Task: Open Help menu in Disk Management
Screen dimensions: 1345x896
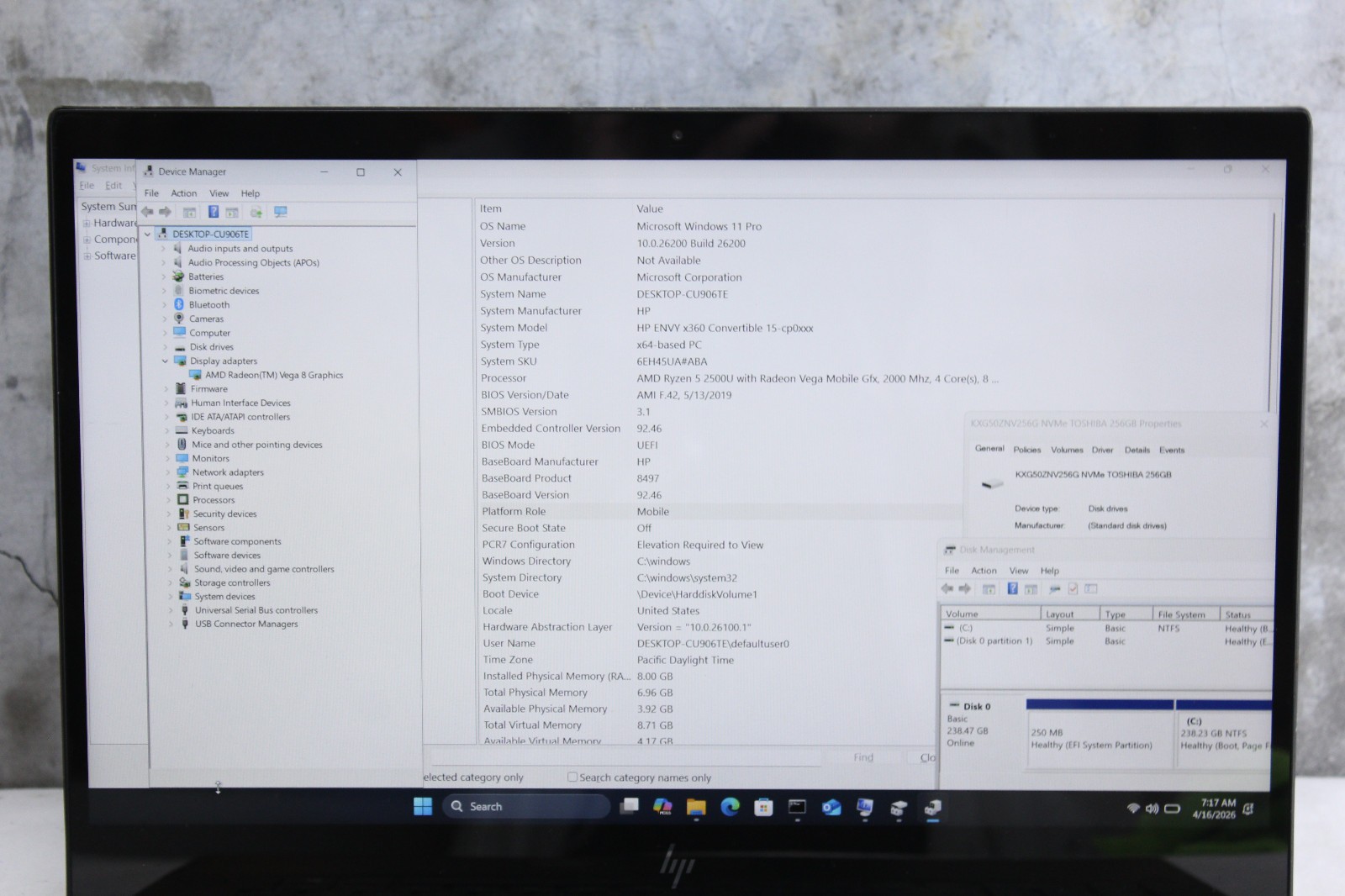Action: [x=1050, y=571]
